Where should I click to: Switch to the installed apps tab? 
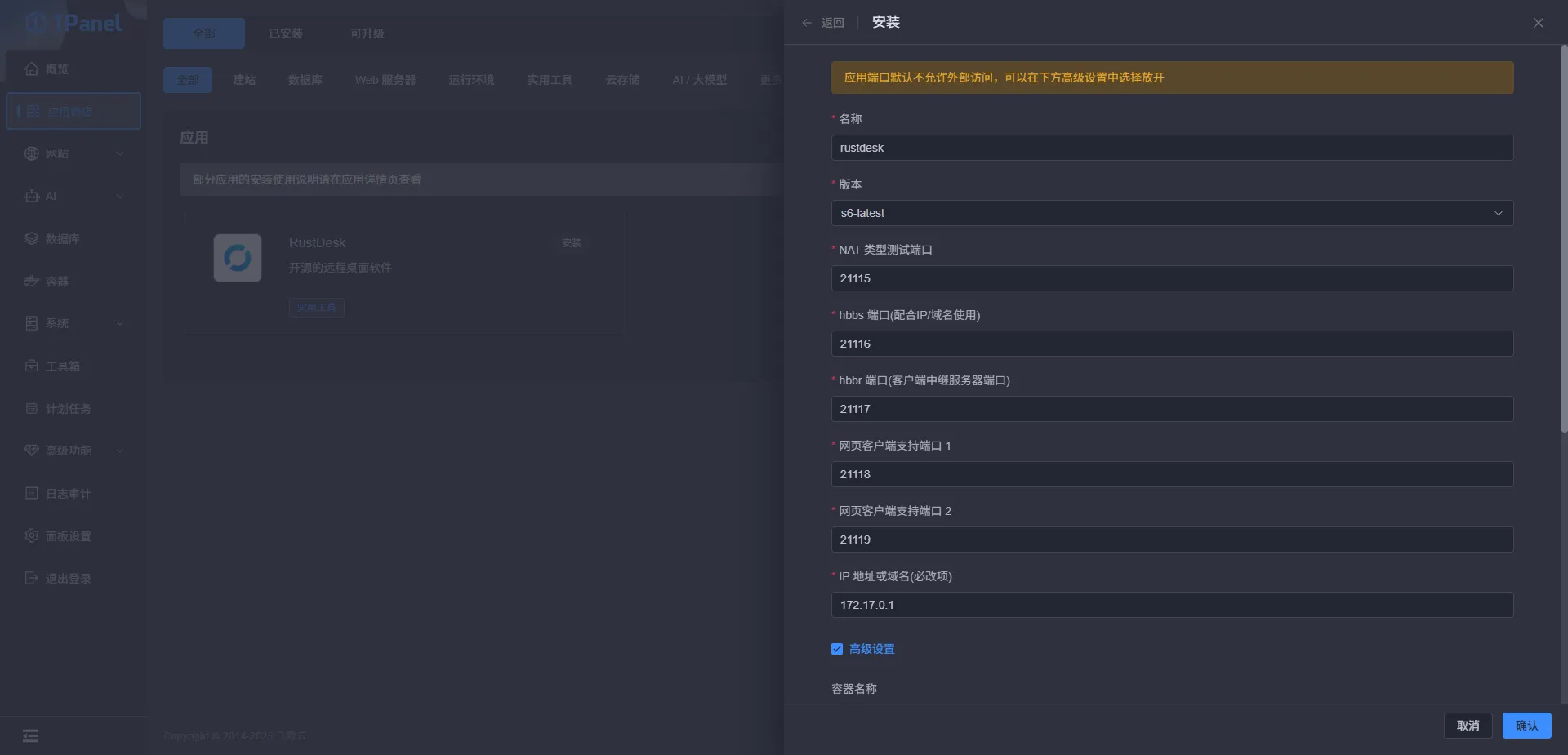286,33
